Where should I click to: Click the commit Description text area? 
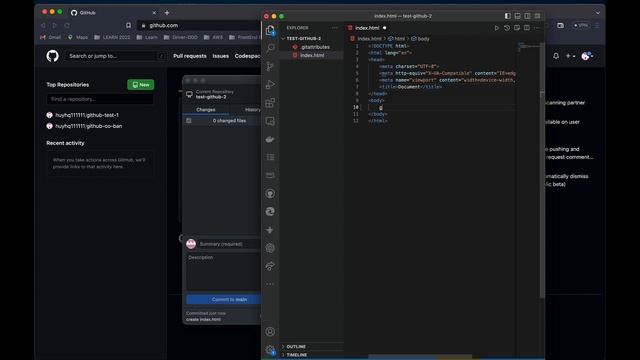coord(223,272)
